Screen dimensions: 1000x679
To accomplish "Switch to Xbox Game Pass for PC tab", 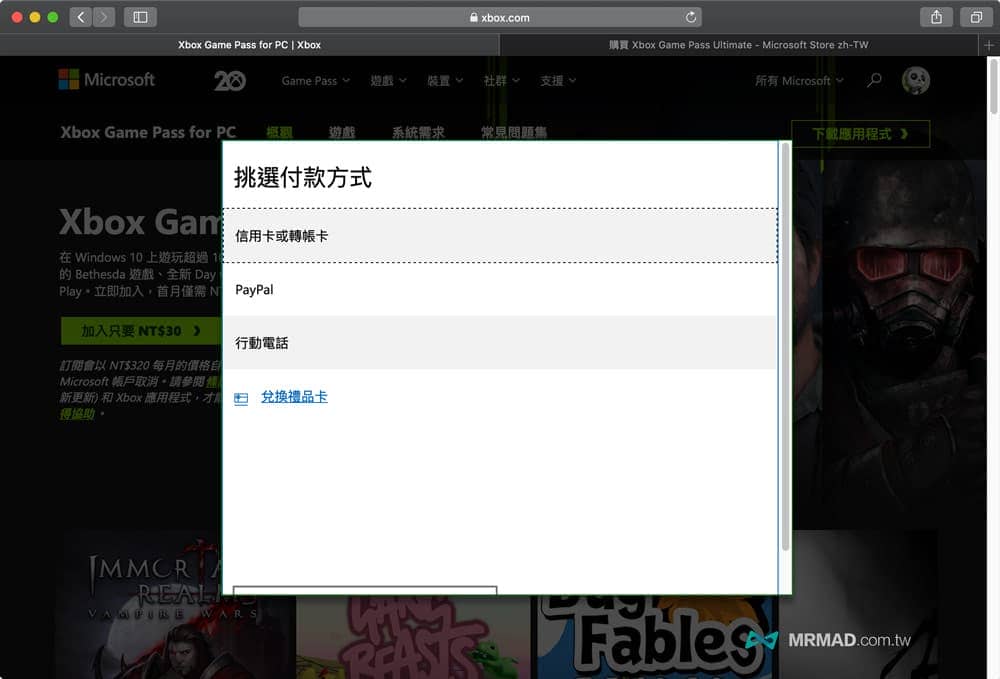I will (249, 45).
